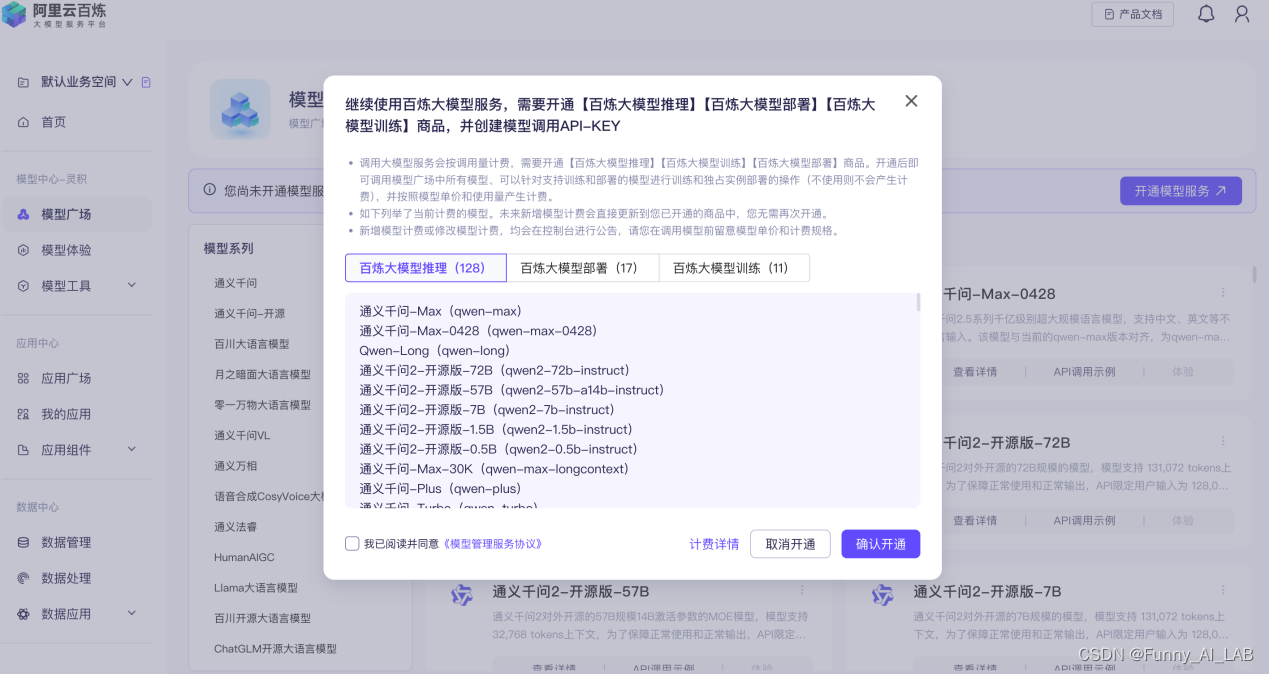Click the 数据管理 database icon
1269x674 pixels.
pos(23,542)
